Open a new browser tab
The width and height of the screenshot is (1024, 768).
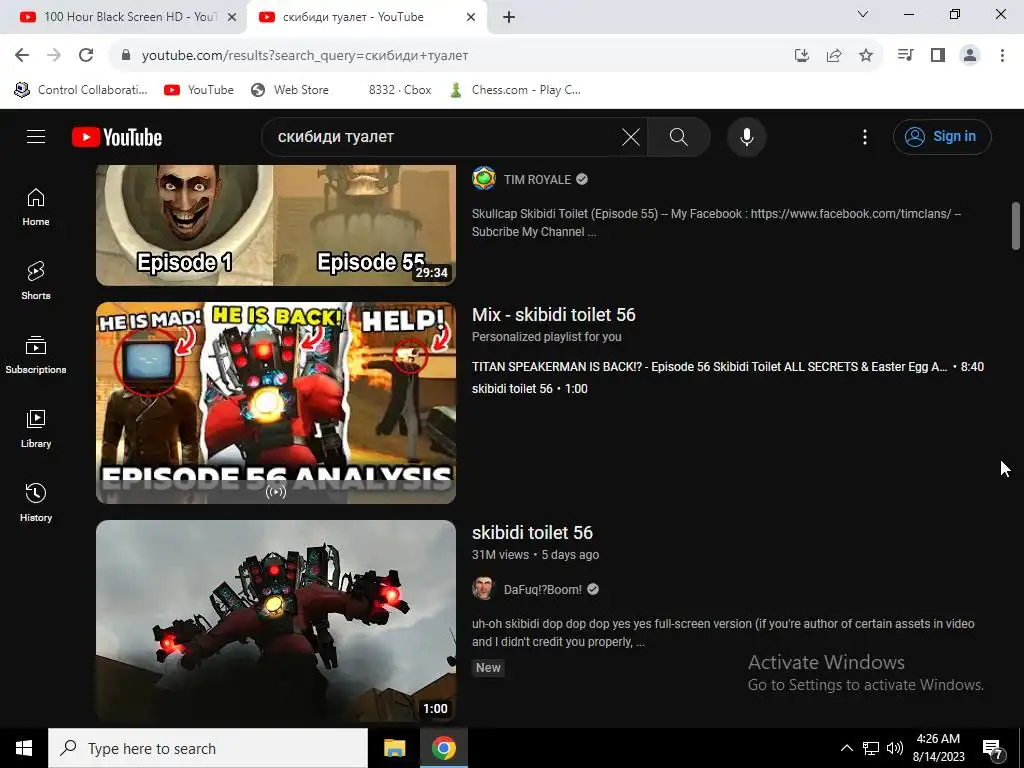coord(509,18)
